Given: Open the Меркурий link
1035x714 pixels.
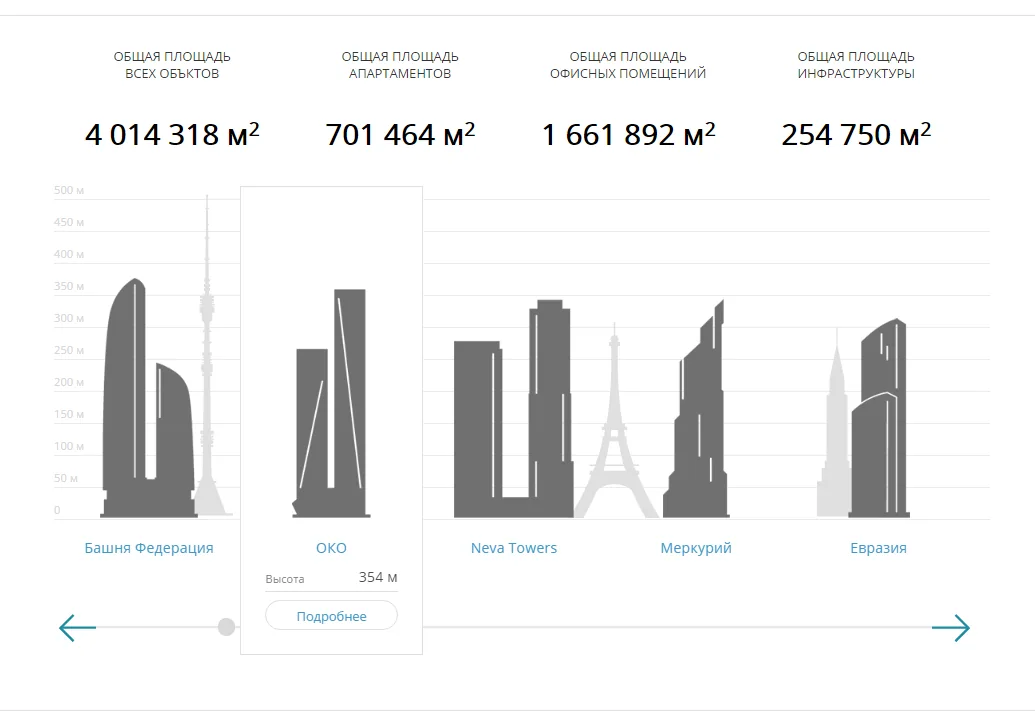Looking at the screenshot, I should click(x=696, y=548).
